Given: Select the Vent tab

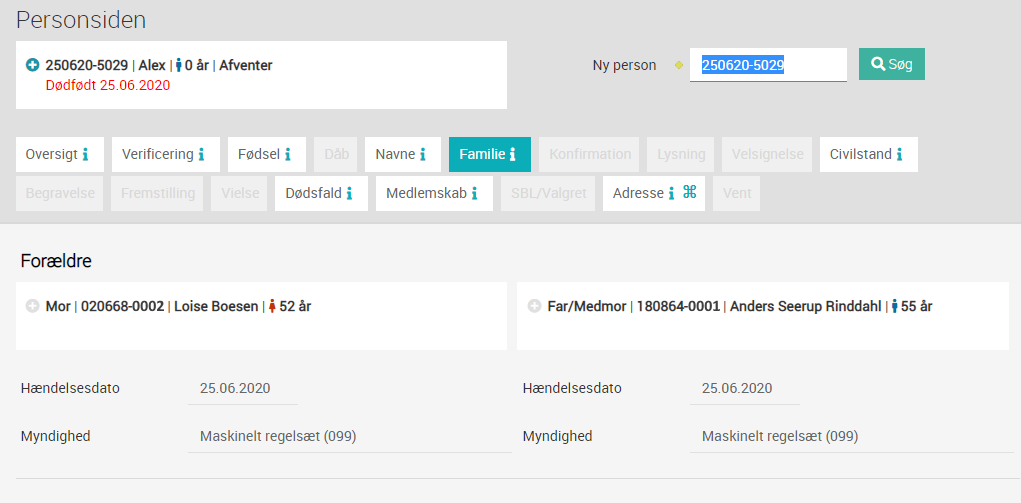Looking at the screenshot, I should pos(736,194).
